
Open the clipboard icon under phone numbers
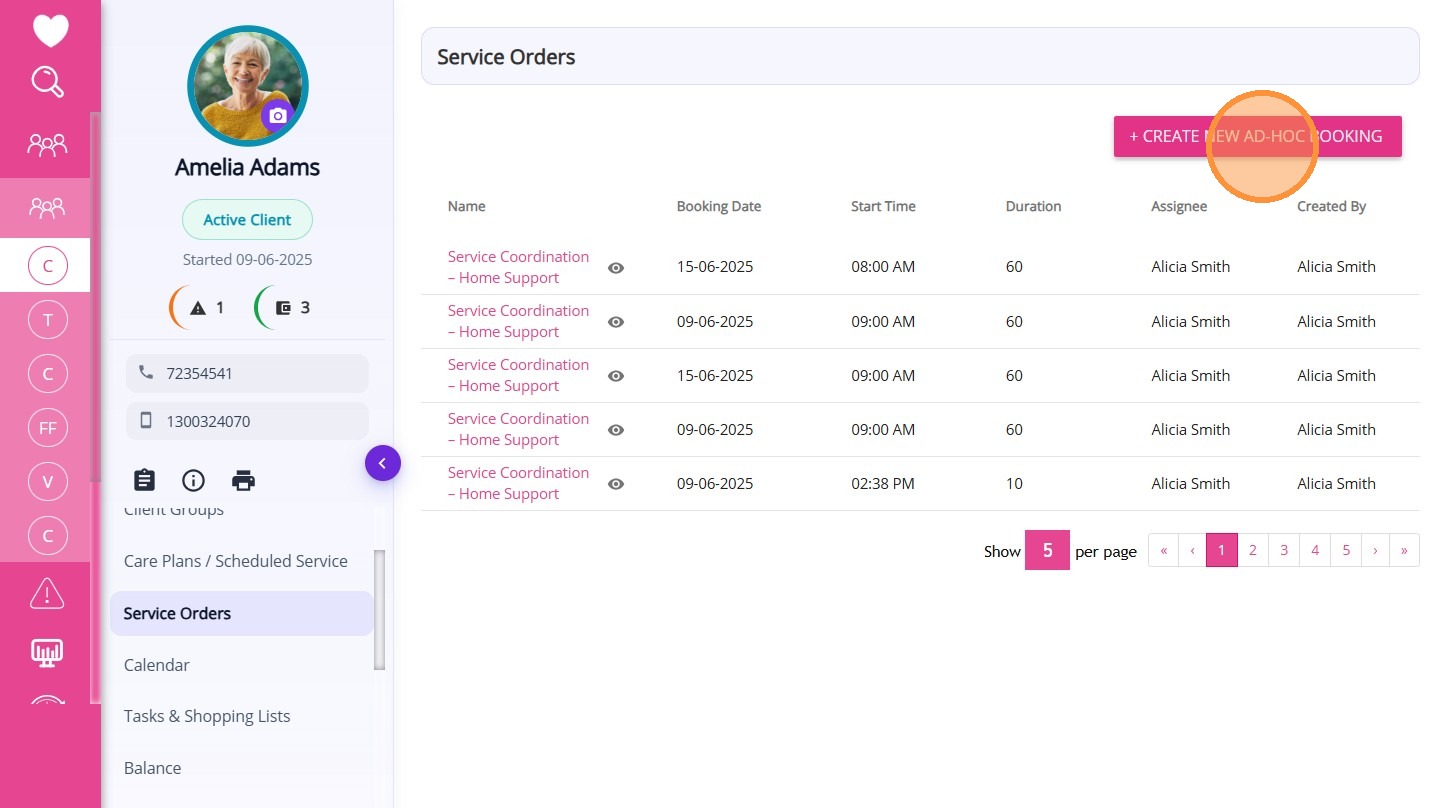[x=145, y=480]
